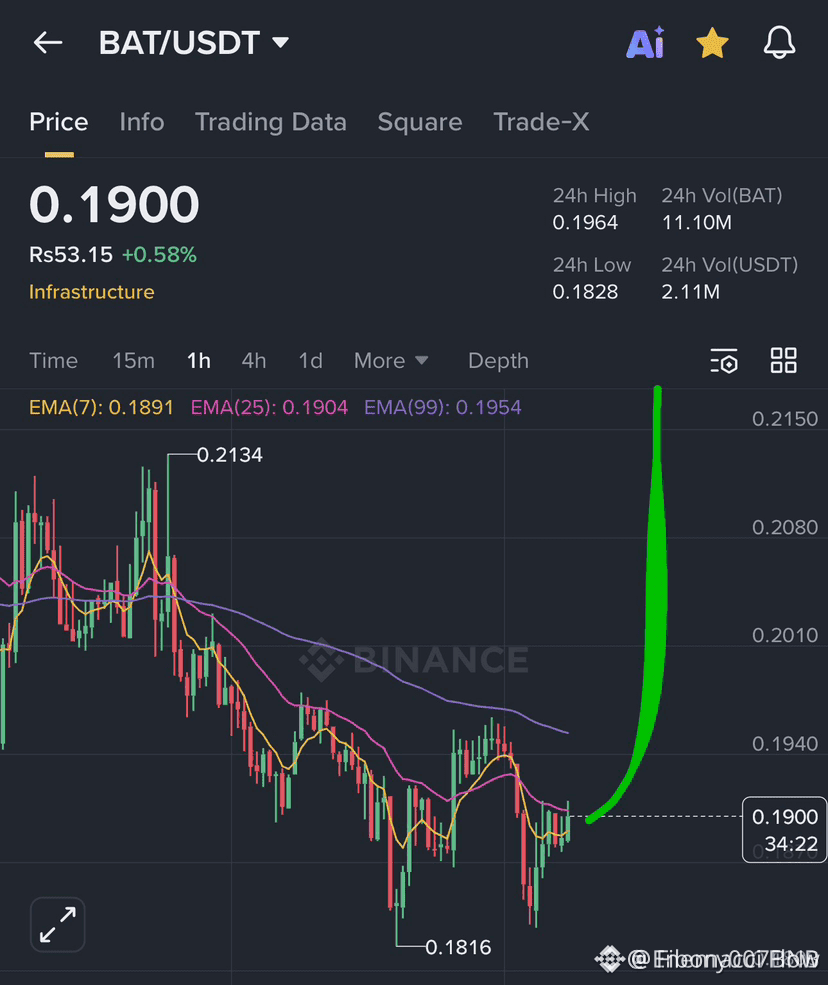This screenshot has width=828, height=985.
Task: Open the Binance AI assistant
Action: (x=645, y=43)
